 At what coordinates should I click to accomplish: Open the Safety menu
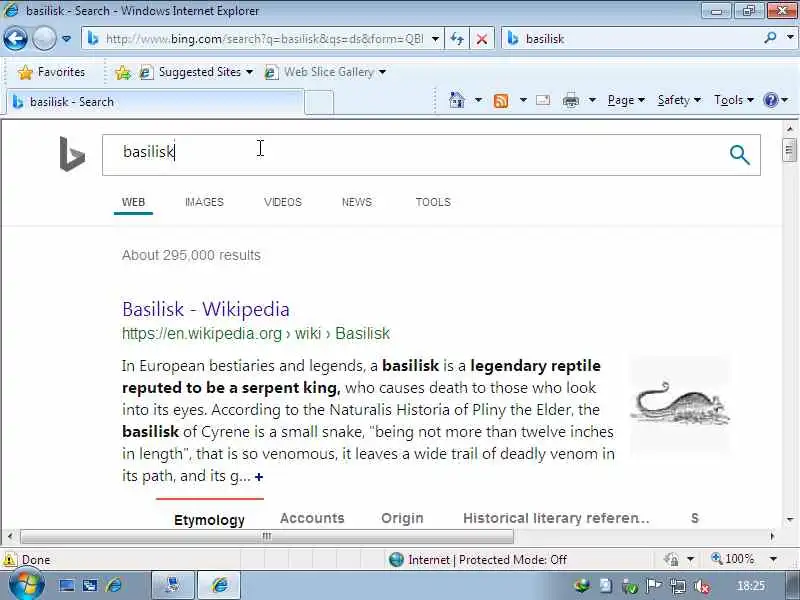tap(679, 100)
